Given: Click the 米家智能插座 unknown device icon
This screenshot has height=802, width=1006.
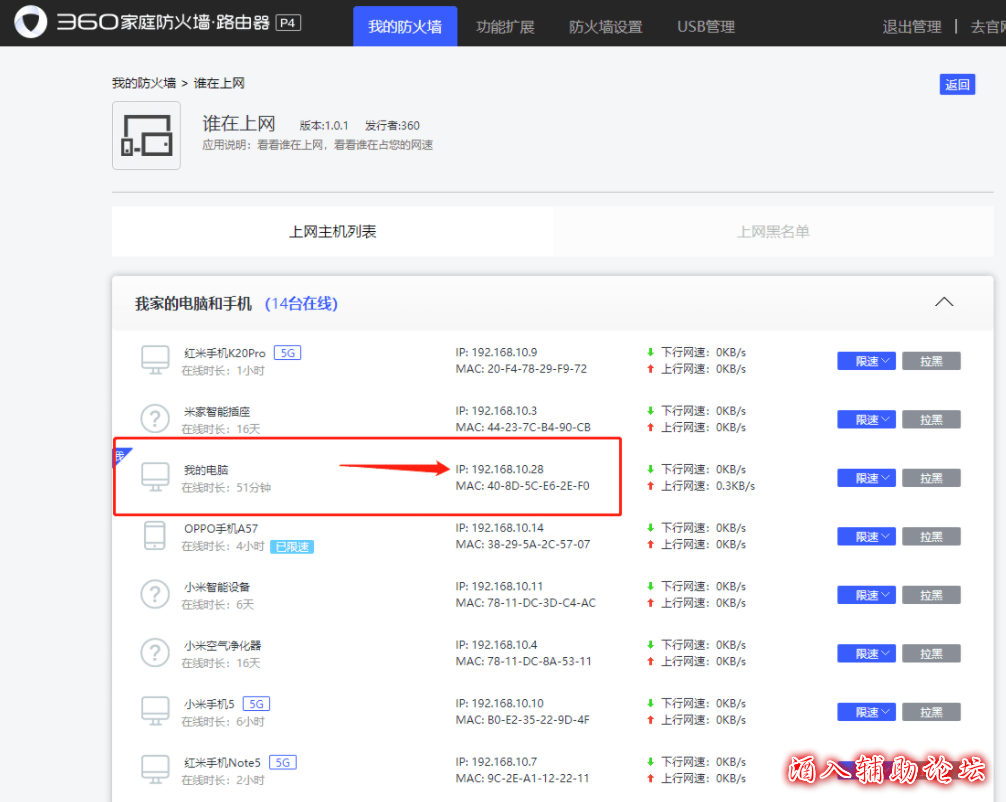Looking at the screenshot, I should (x=155, y=419).
